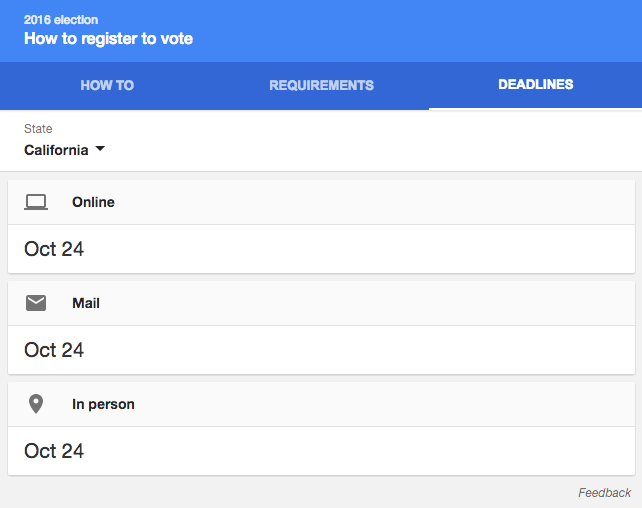This screenshot has height=508, width=642.
Task: Expand the State dropdown arrow
Action: [100, 150]
